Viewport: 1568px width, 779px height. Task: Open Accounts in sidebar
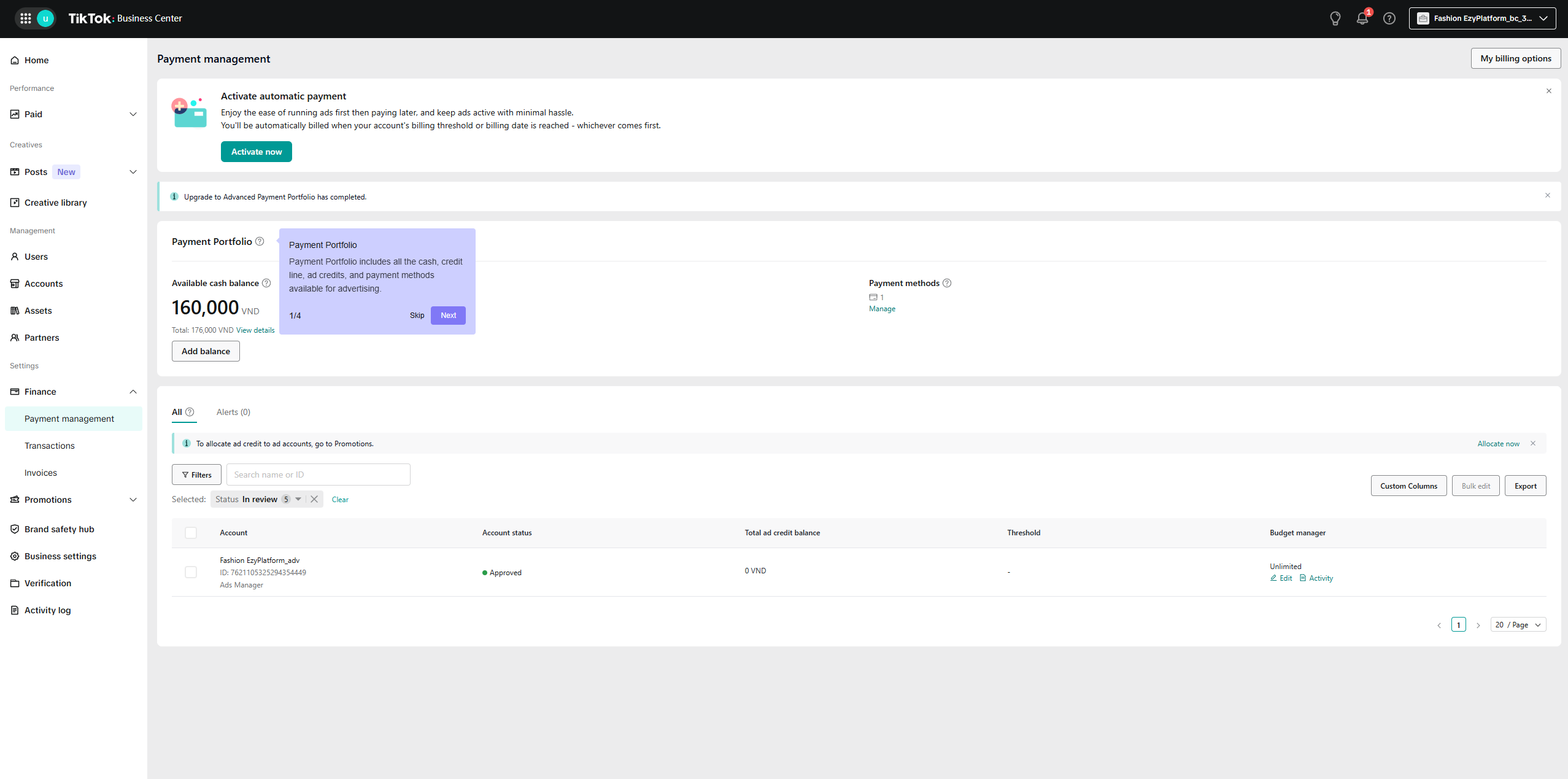point(74,284)
